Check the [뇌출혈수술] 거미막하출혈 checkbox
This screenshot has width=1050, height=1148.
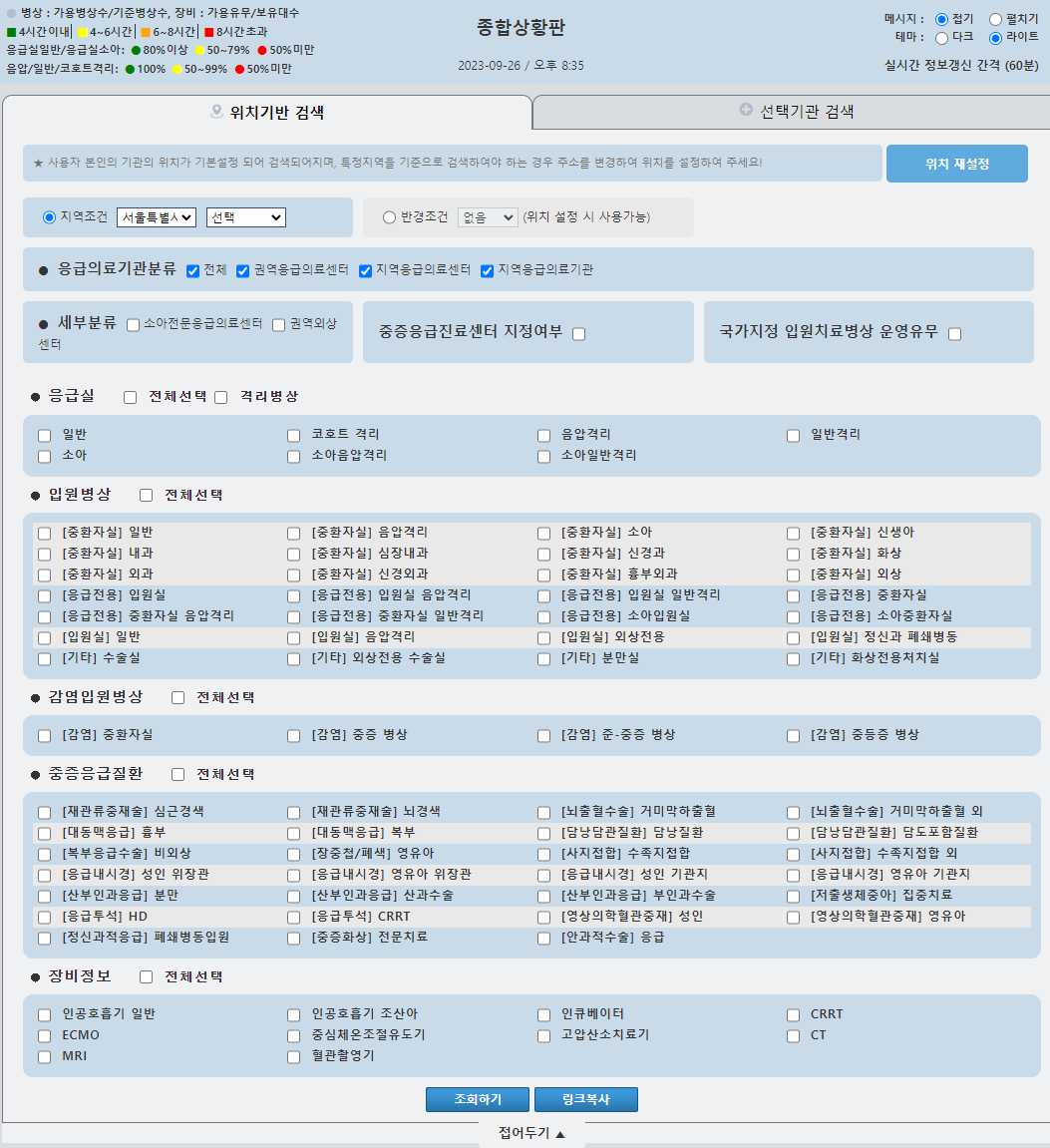coord(544,813)
